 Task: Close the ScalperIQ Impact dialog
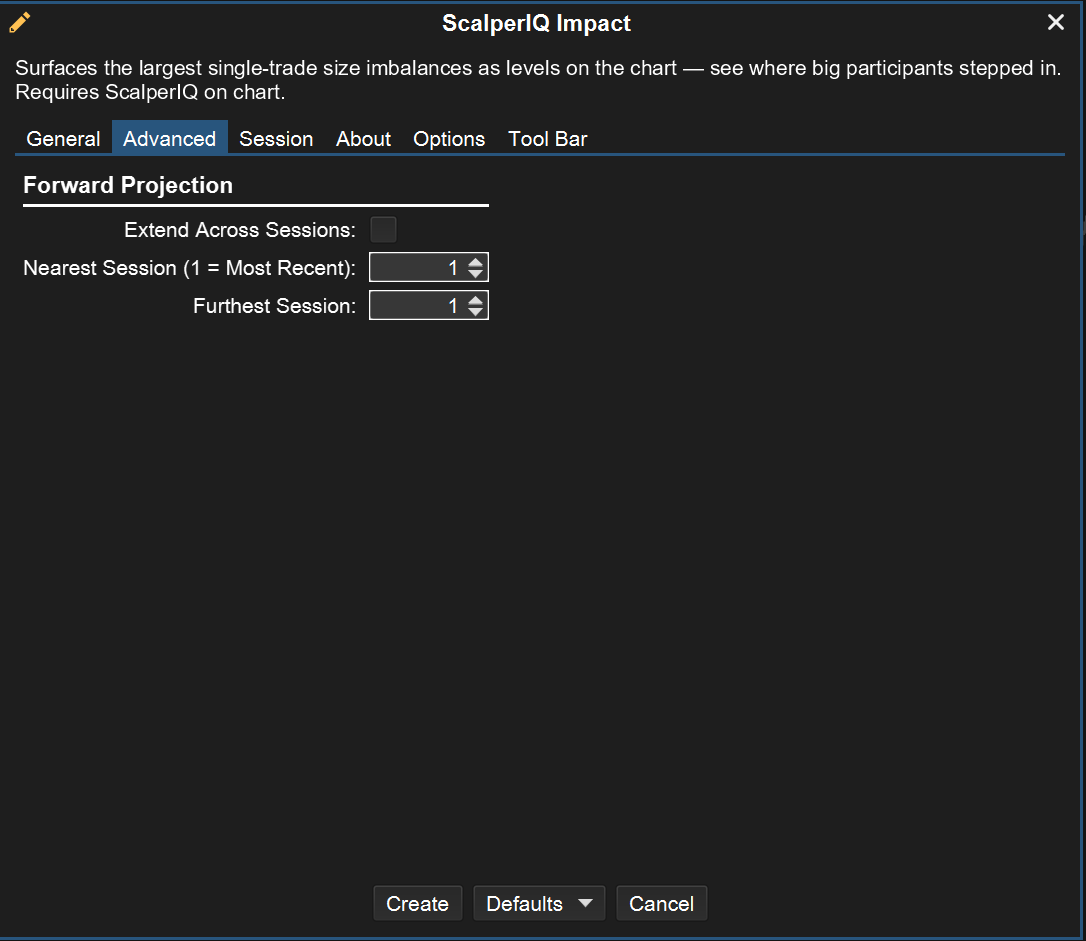point(1056,23)
